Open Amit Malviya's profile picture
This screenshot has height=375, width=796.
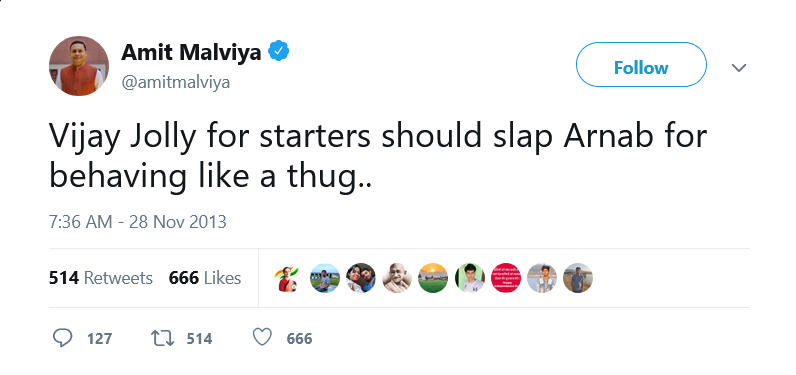tap(79, 66)
